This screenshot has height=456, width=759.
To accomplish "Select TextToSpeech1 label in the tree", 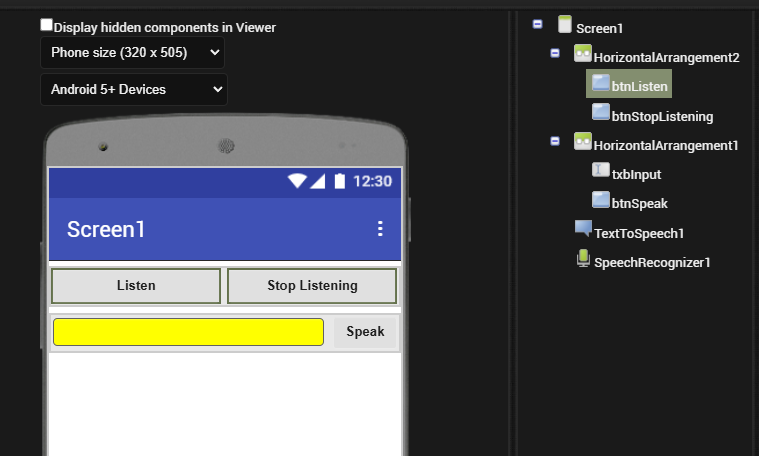I will point(639,233).
